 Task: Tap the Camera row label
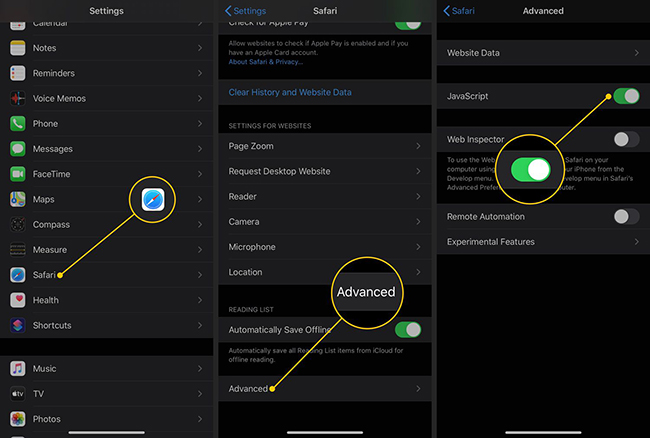pyautogui.click(x=244, y=222)
